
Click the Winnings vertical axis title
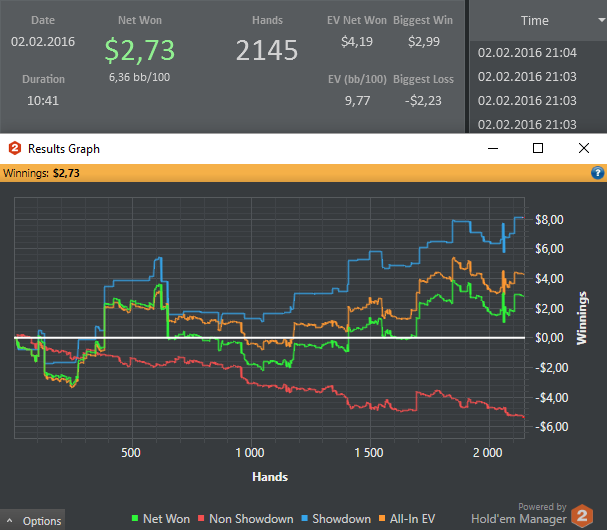581,318
